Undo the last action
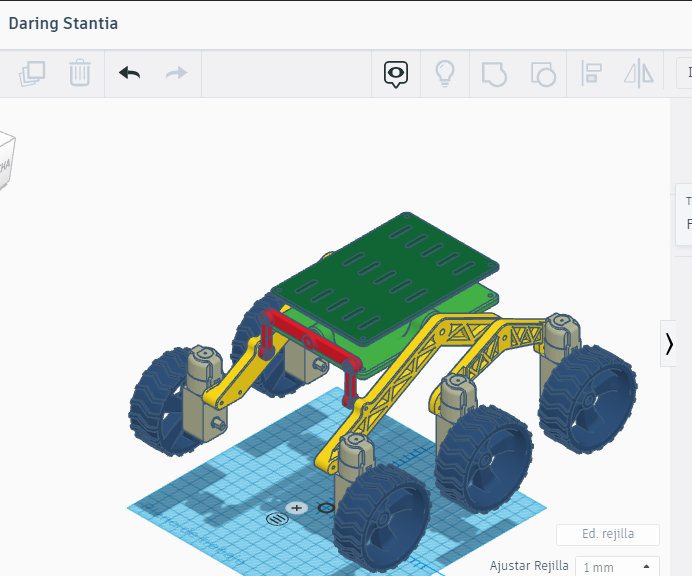692x576 pixels. 129,73
